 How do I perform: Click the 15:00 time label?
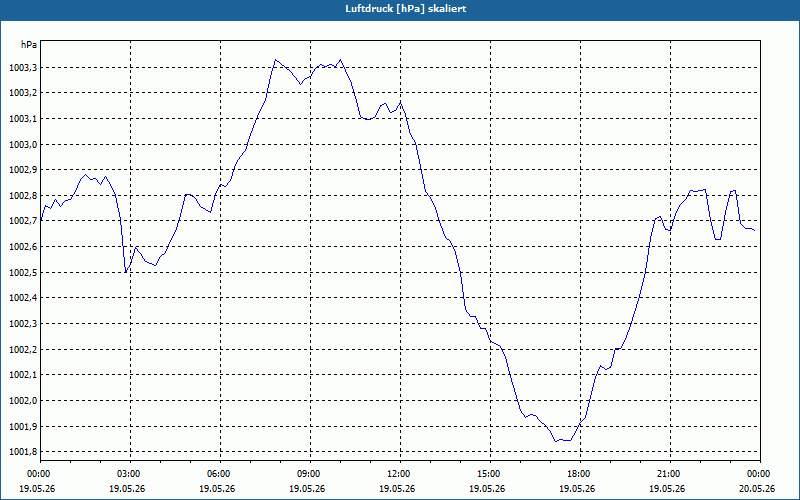click(x=489, y=474)
